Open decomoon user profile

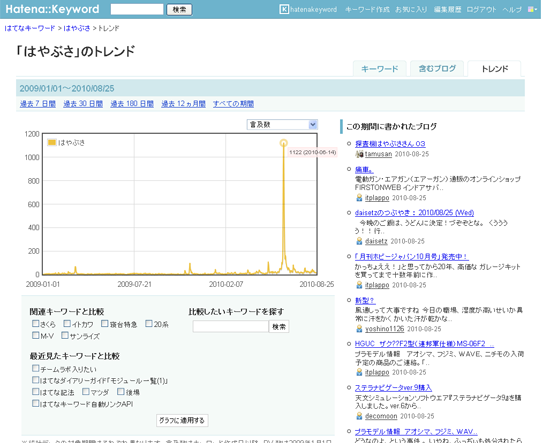coord(381,416)
